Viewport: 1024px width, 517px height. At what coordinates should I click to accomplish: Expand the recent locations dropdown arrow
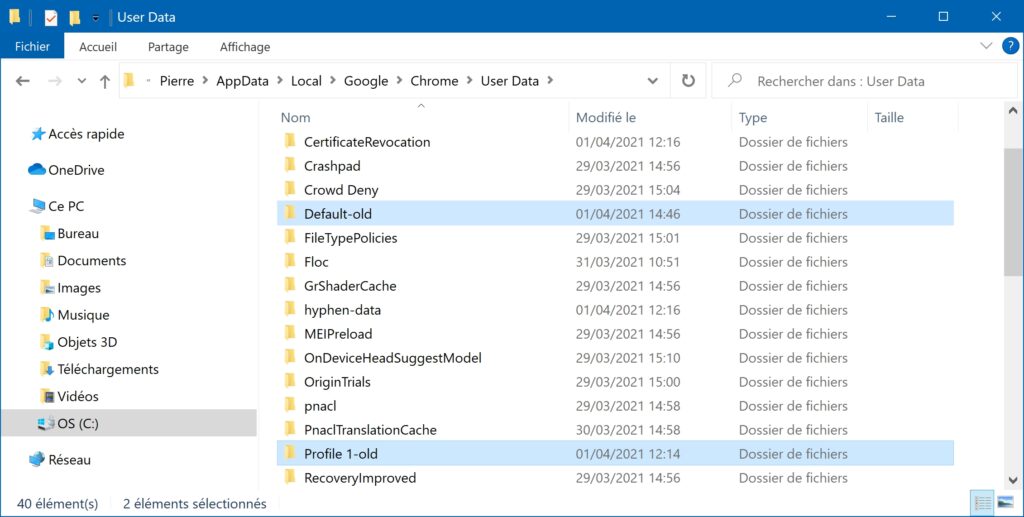(x=82, y=81)
